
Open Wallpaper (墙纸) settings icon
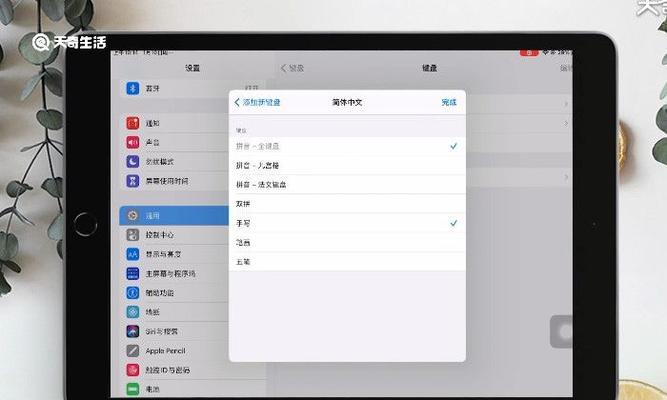coord(133,312)
